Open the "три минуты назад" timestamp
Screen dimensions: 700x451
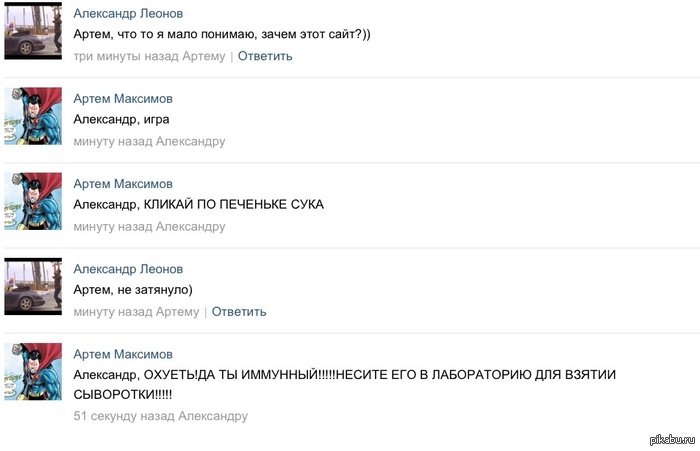(x=126, y=56)
